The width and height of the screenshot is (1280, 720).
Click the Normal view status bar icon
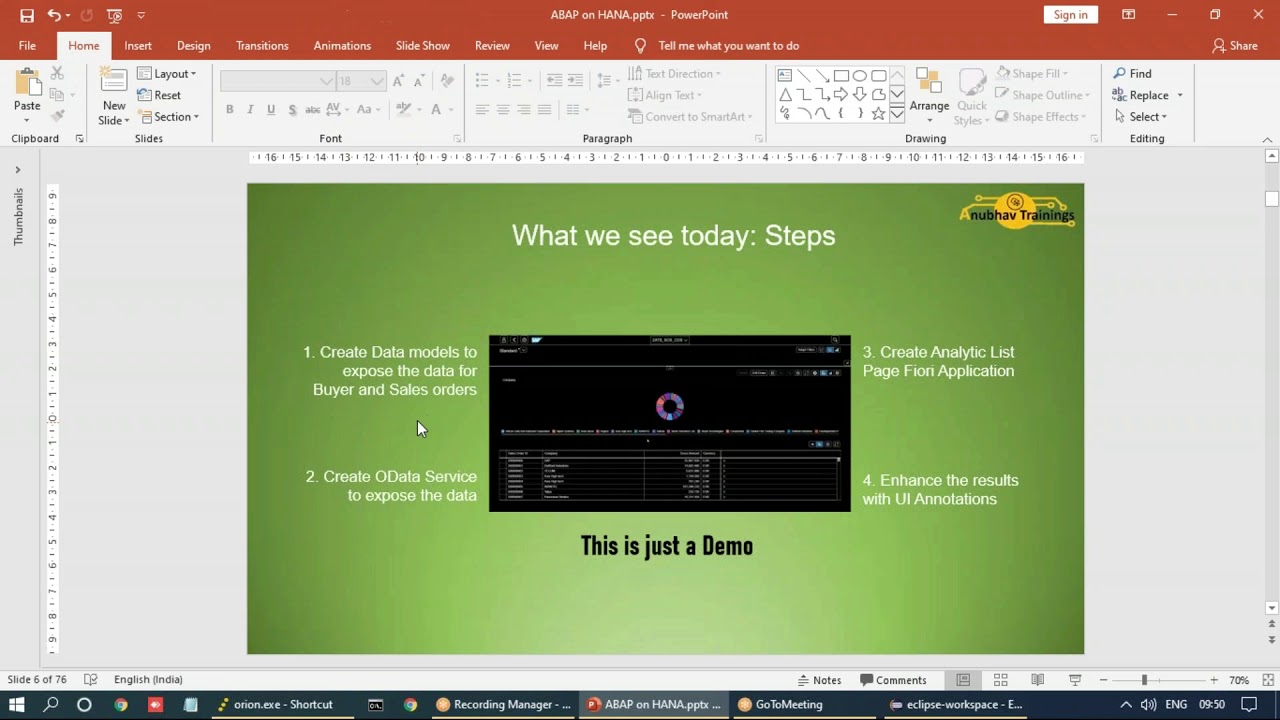pos(963,680)
